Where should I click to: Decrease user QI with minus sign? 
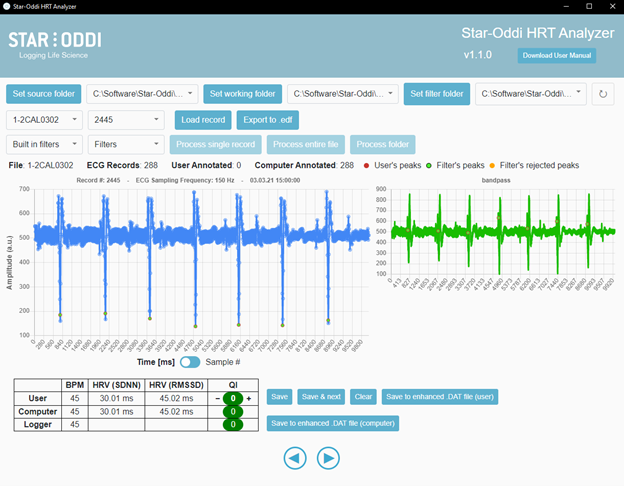point(218,398)
